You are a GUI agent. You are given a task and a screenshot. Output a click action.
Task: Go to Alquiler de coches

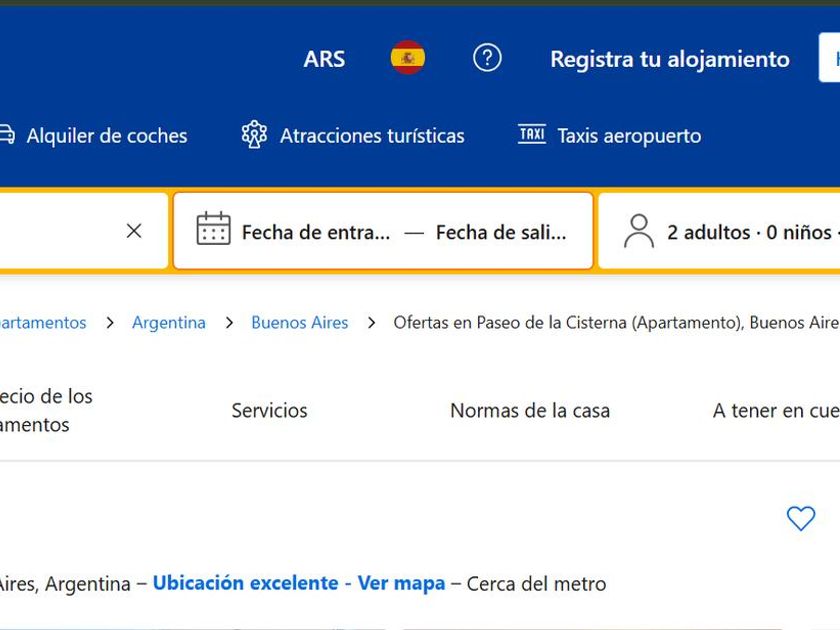coord(106,136)
